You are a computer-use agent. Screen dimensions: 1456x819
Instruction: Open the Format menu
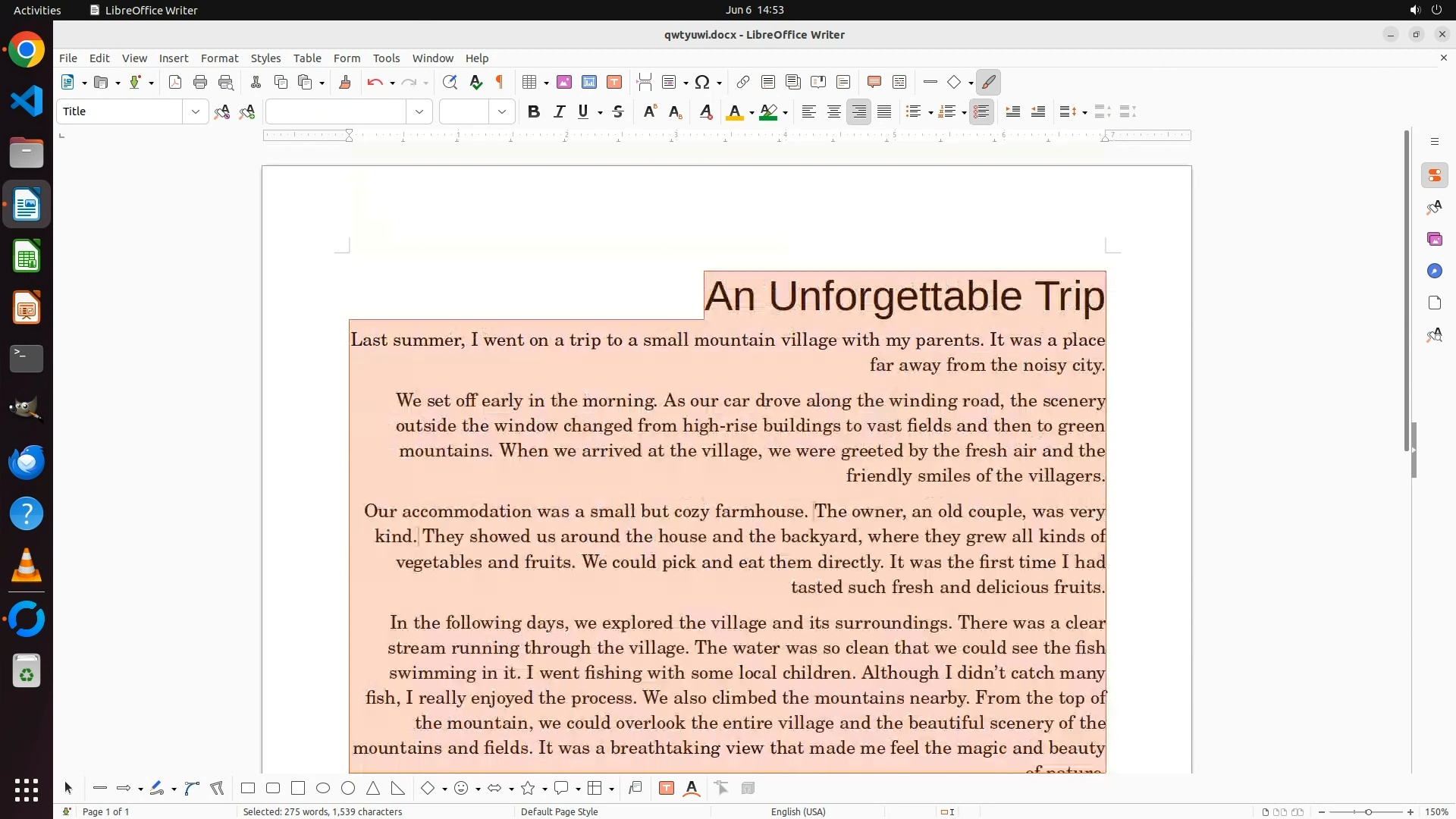coord(219,58)
